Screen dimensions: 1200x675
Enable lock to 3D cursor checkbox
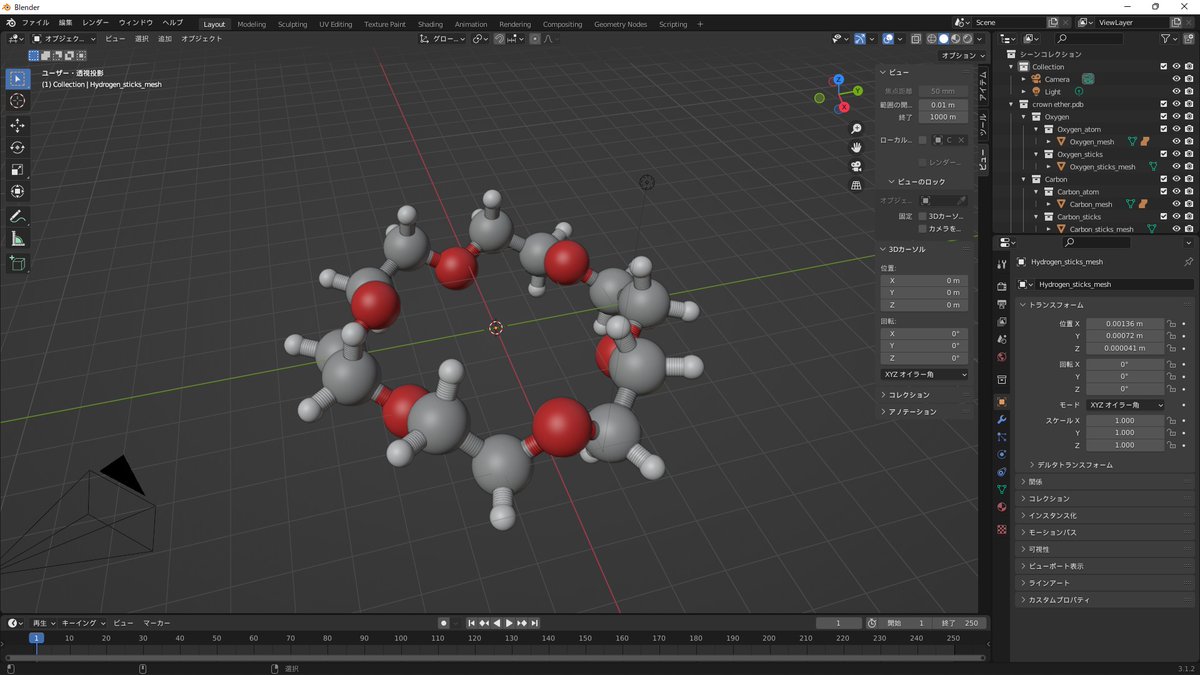point(922,216)
